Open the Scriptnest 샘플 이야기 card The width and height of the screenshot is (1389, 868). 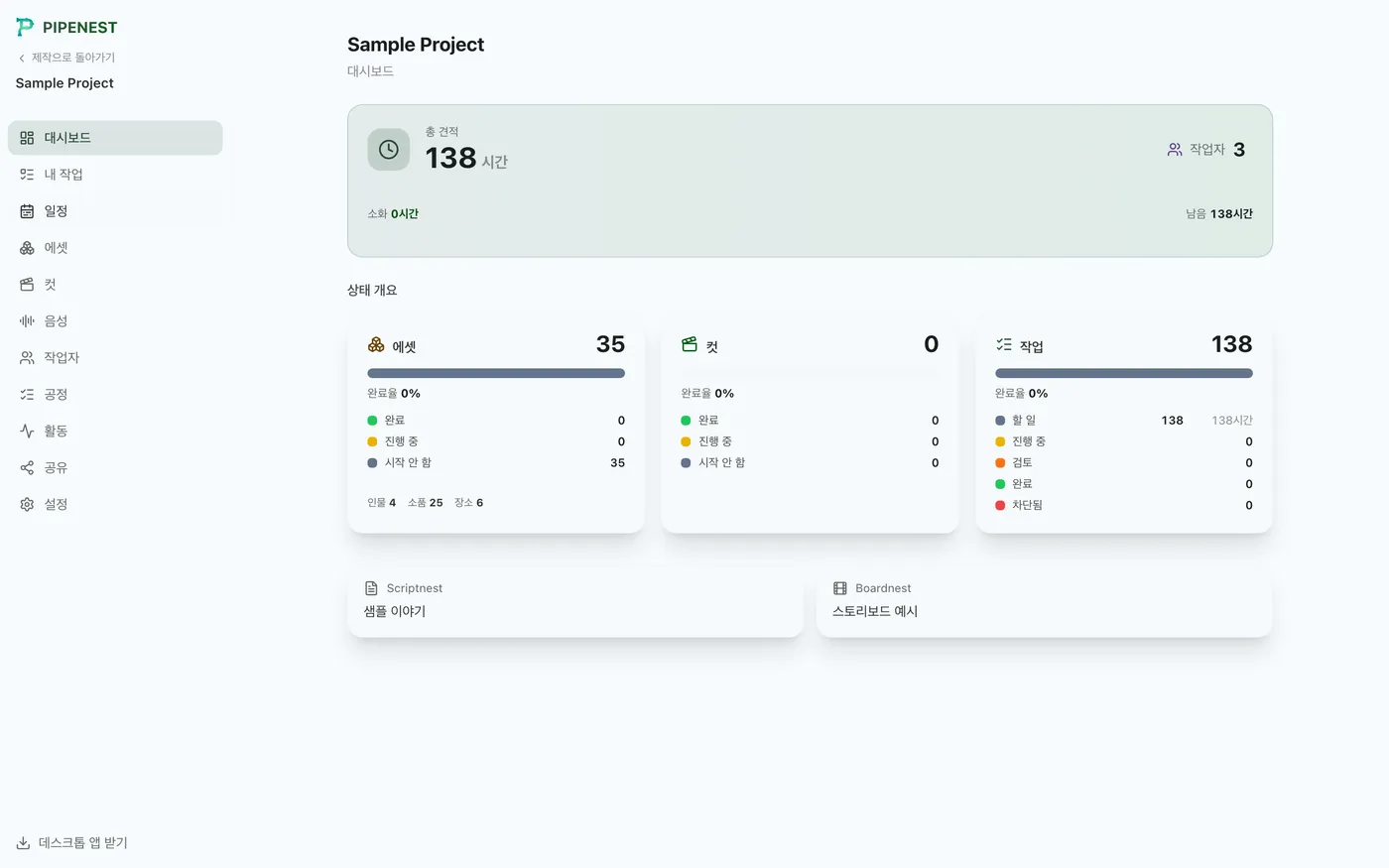click(575, 601)
